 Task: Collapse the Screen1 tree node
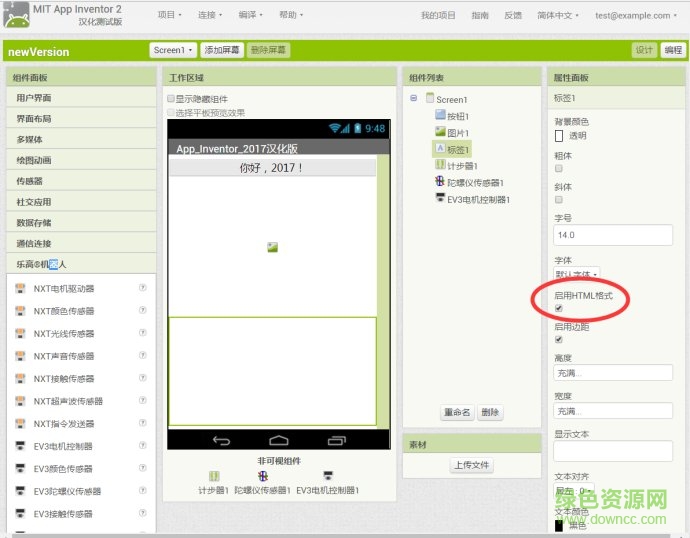click(414, 98)
